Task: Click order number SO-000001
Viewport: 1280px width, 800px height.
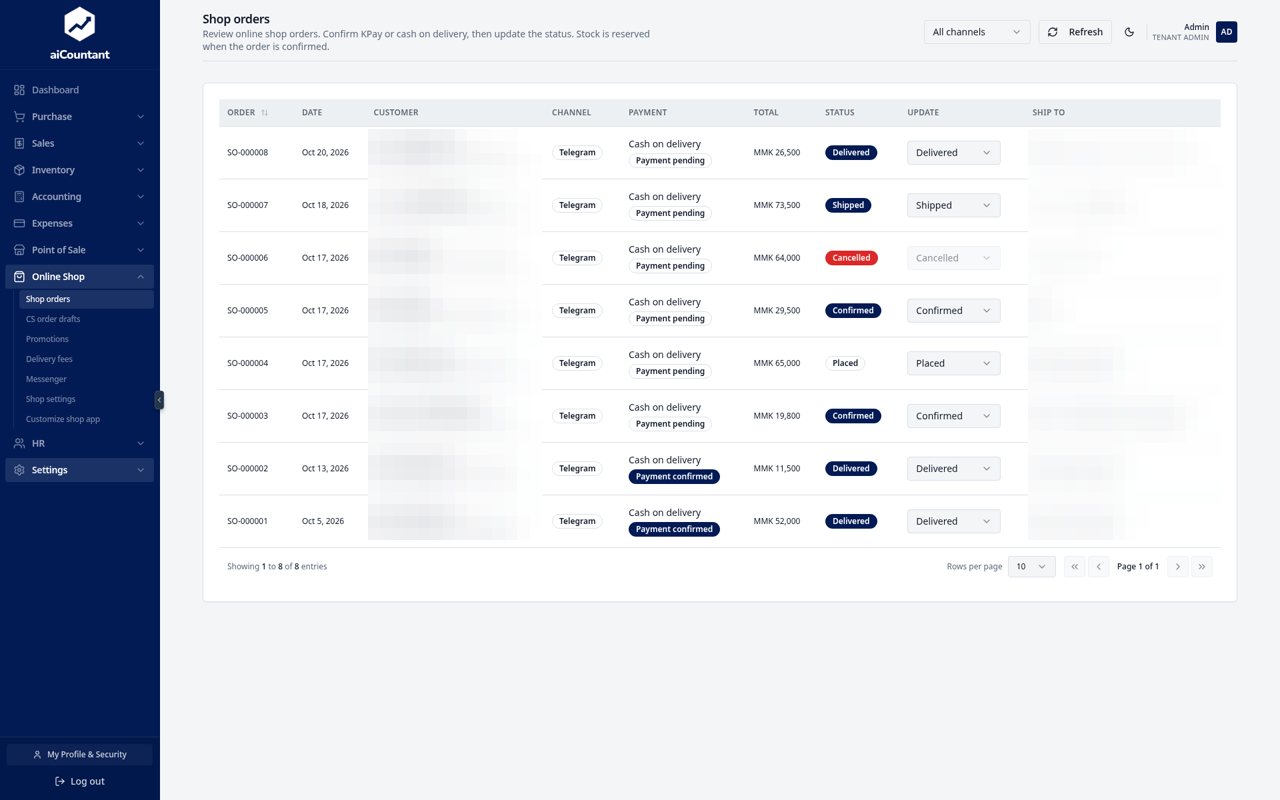Action: [x=248, y=521]
